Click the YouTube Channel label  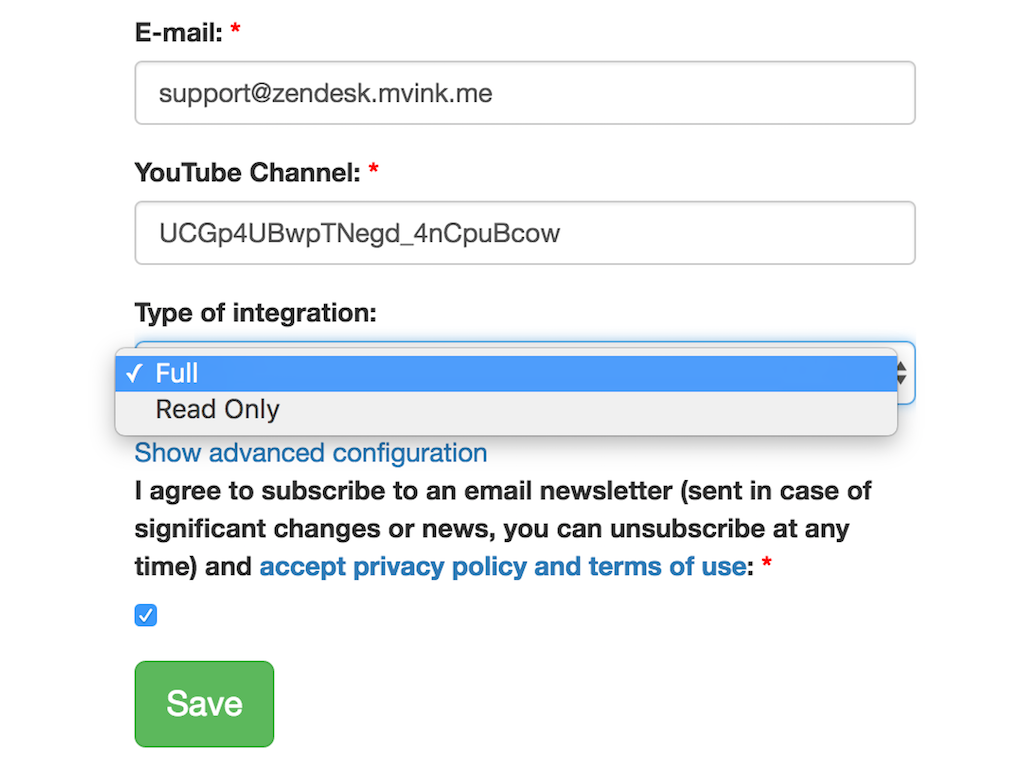pos(247,172)
